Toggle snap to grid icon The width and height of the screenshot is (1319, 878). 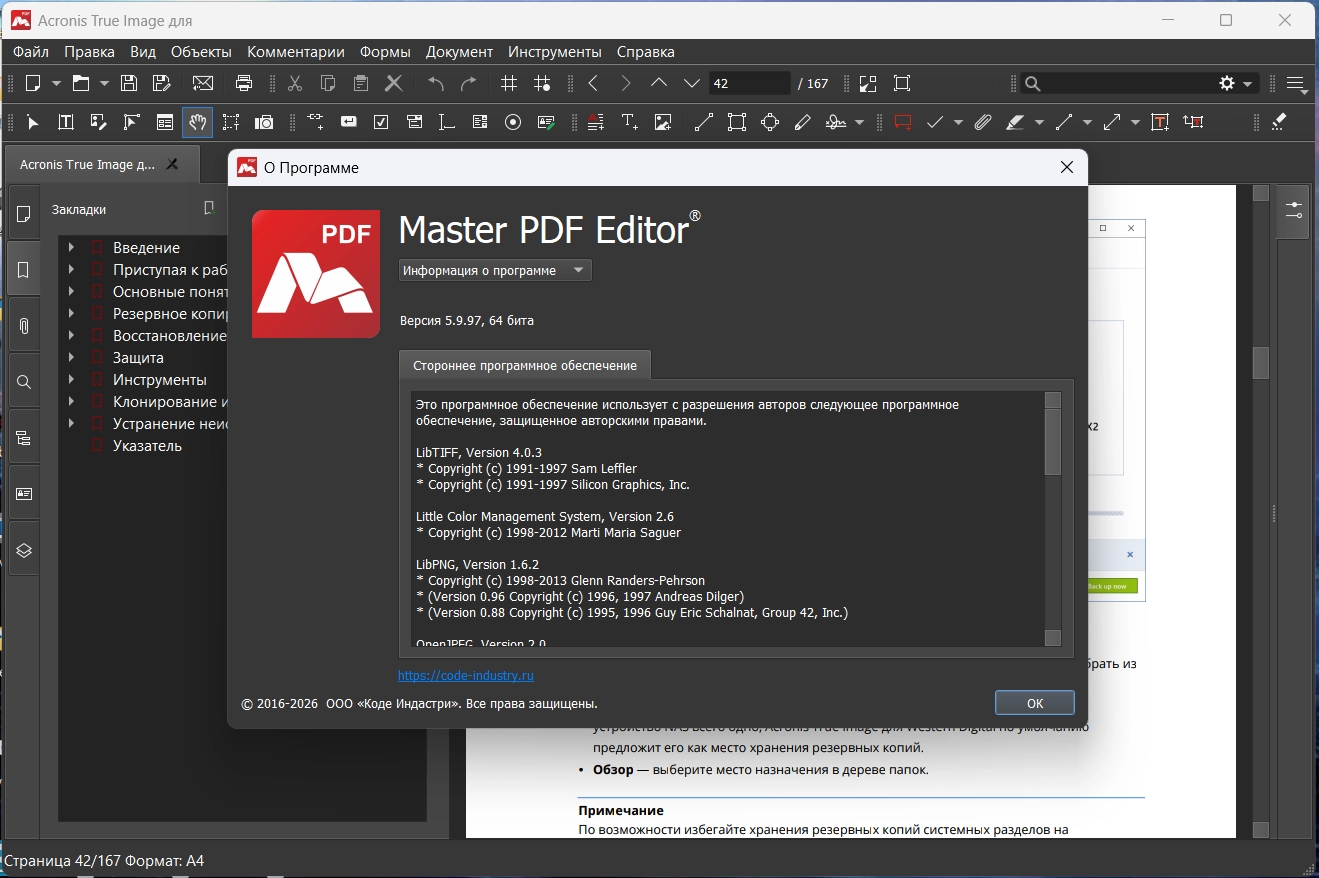tap(542, 84)
